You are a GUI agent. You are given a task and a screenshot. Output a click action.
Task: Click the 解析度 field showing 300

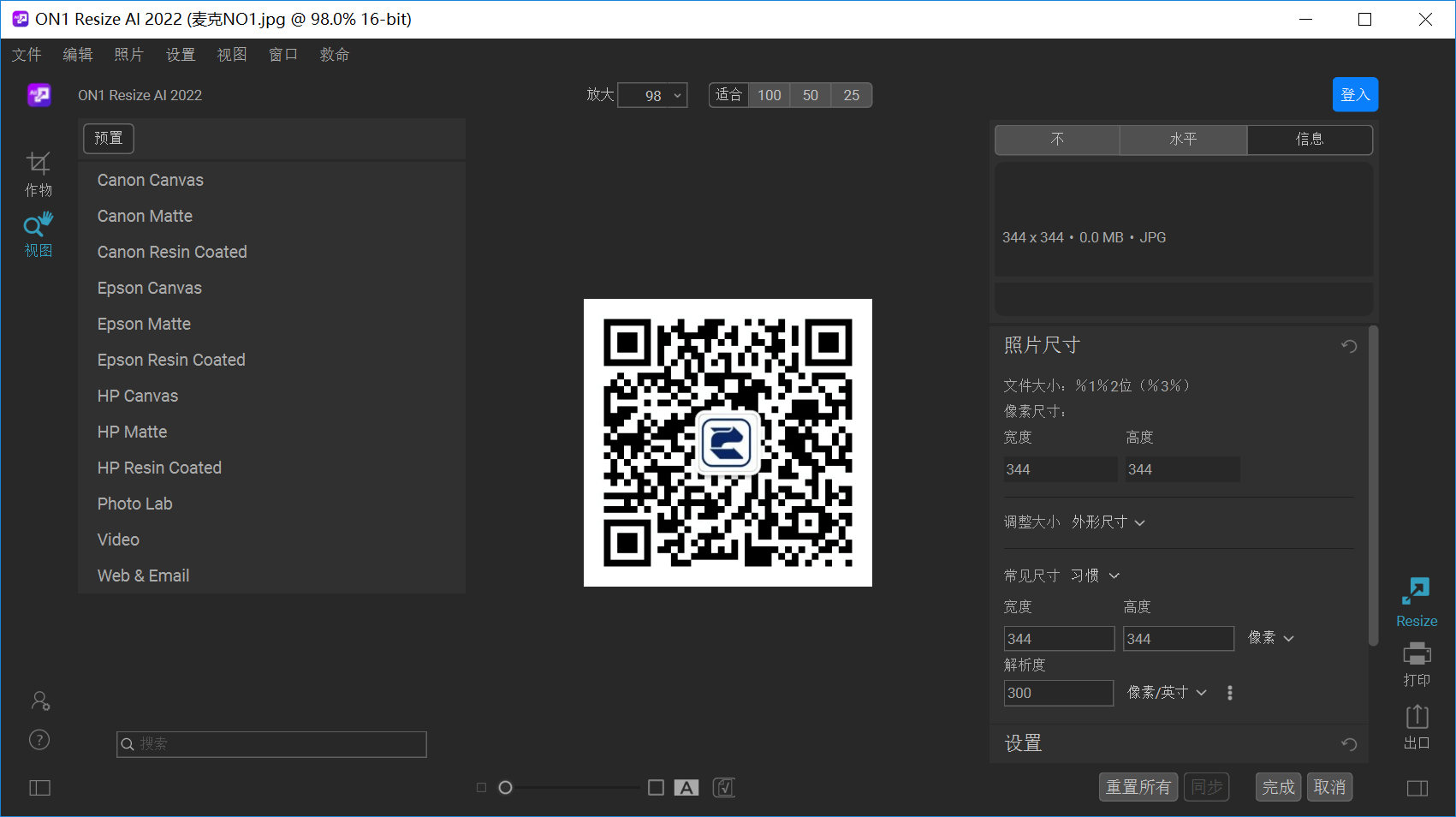[1059, 693]
